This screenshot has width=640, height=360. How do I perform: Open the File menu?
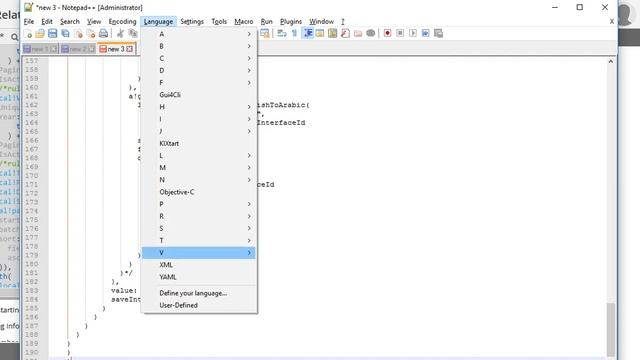(x=29, y=22)
